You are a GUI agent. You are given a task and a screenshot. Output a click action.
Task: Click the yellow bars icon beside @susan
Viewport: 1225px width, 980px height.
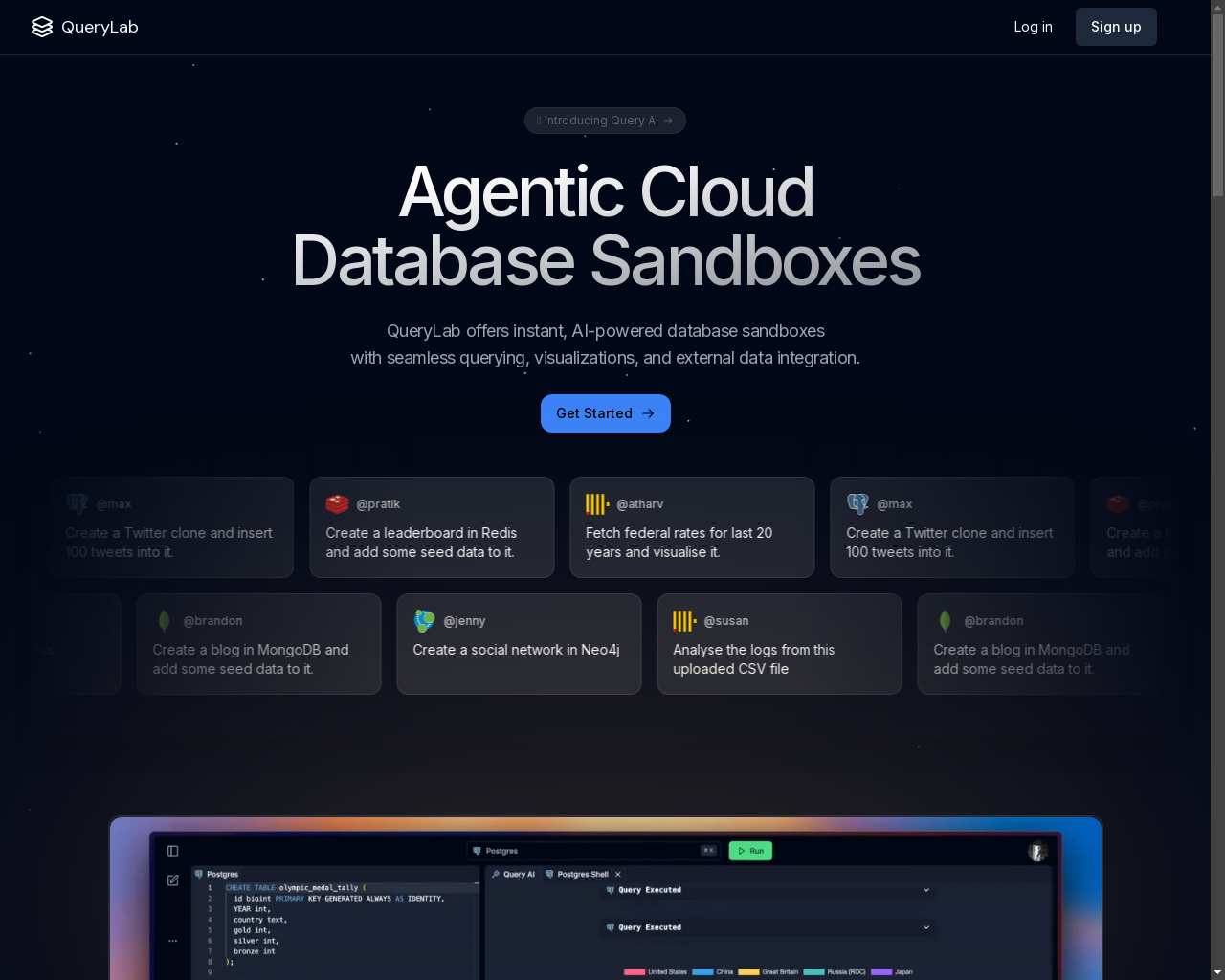(x=684, y=621)
